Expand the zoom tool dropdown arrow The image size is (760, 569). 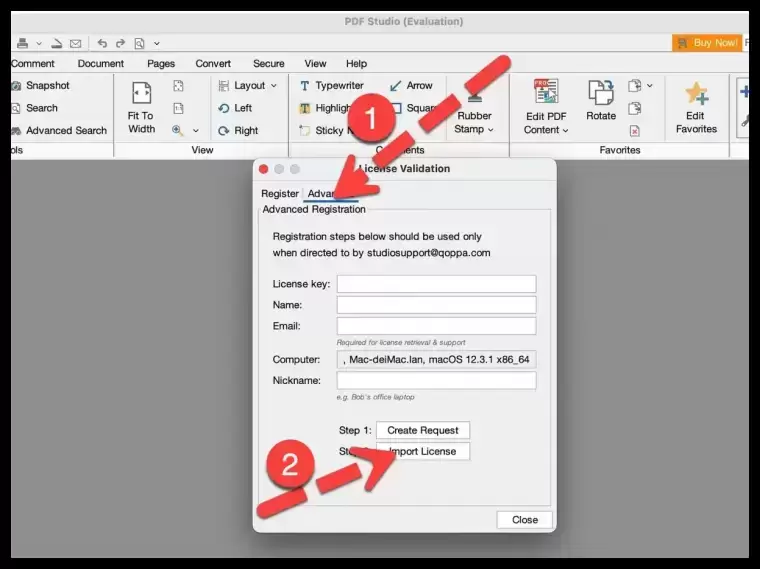pyautogui.click(x=196, y=131)
